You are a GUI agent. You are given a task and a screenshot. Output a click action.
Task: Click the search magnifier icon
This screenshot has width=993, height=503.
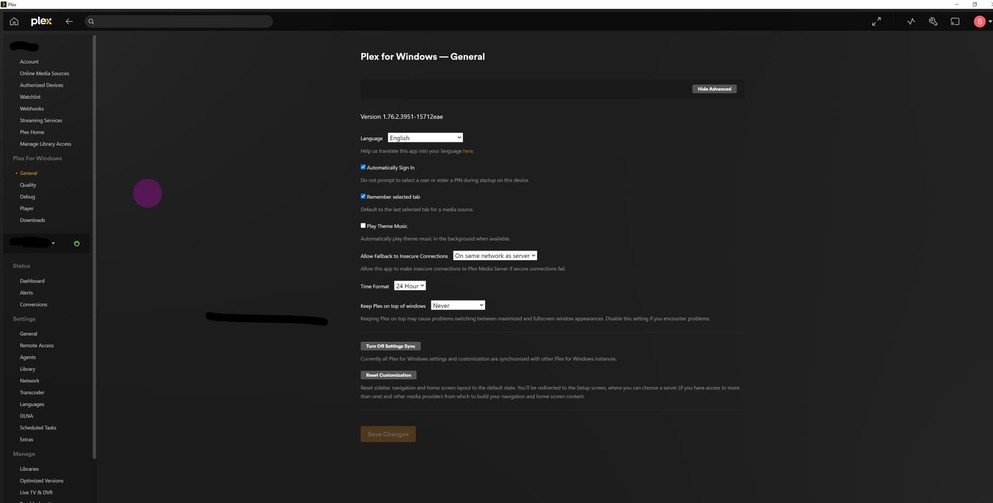[91, 22]
